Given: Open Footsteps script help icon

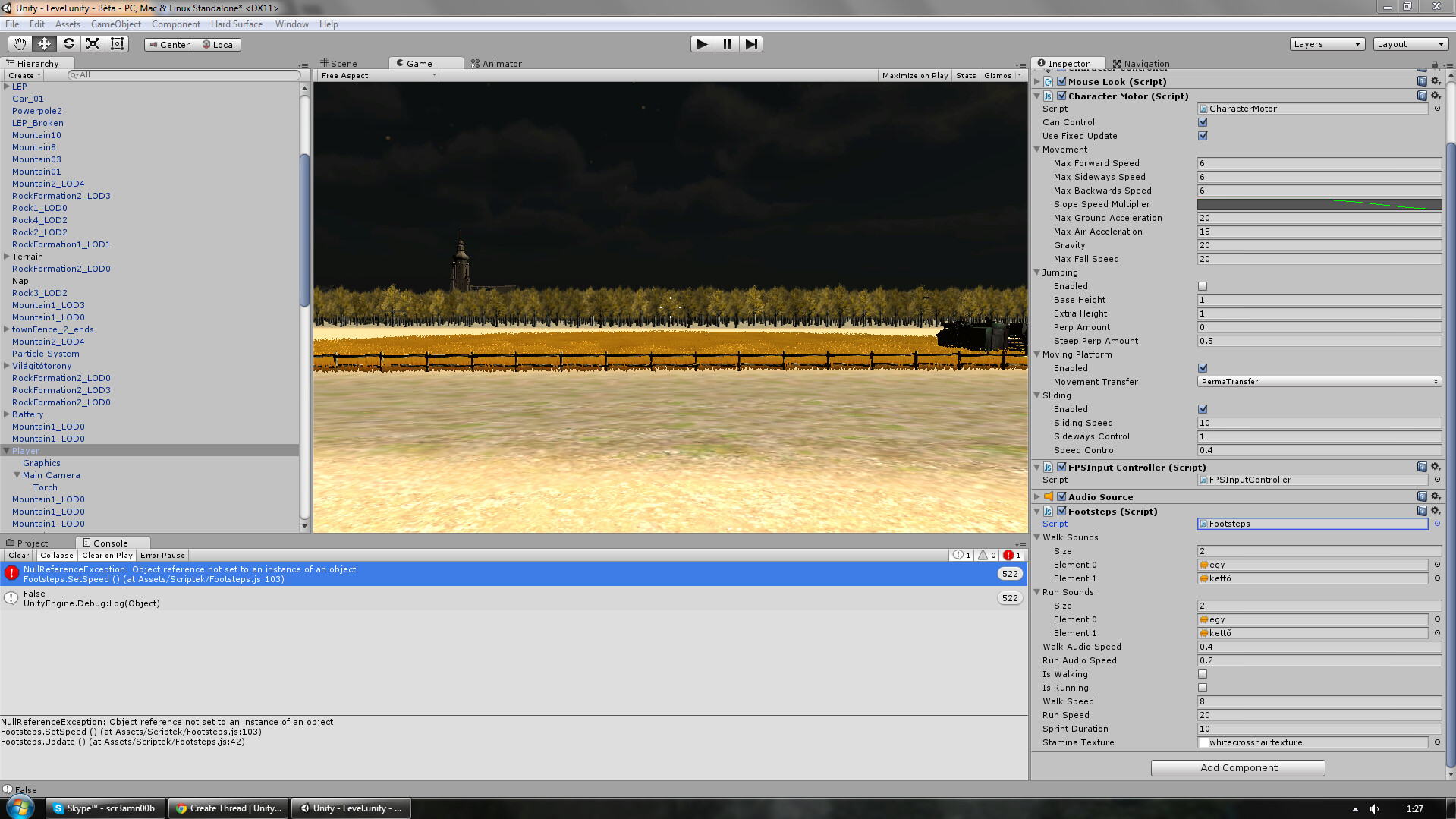Looking at the screenshot, I should (x=1422, y=511).
